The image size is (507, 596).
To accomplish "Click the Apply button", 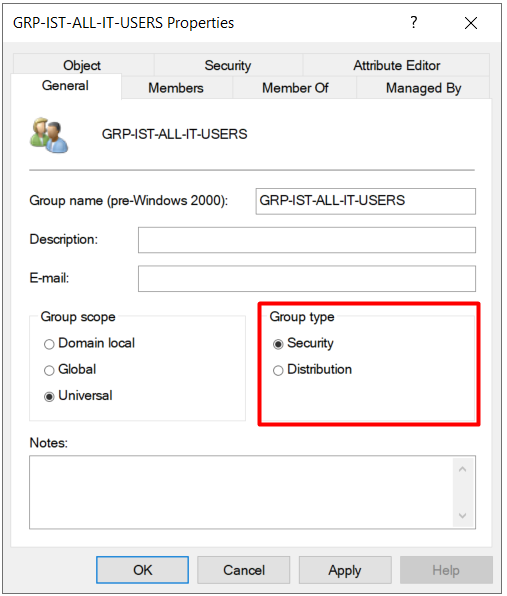I will 345,570.
